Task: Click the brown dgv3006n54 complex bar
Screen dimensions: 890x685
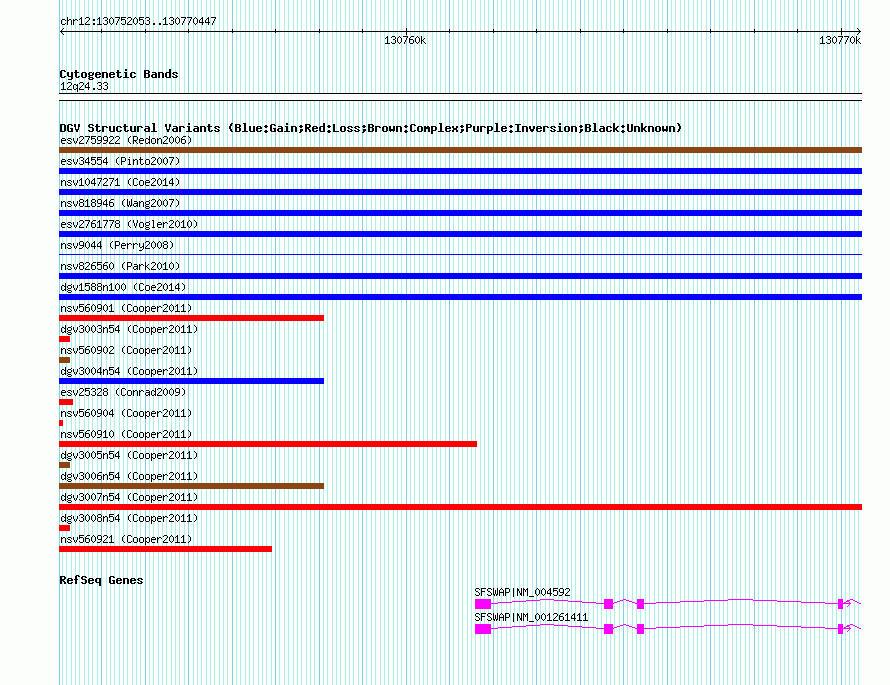Action: tap(191, 486)
